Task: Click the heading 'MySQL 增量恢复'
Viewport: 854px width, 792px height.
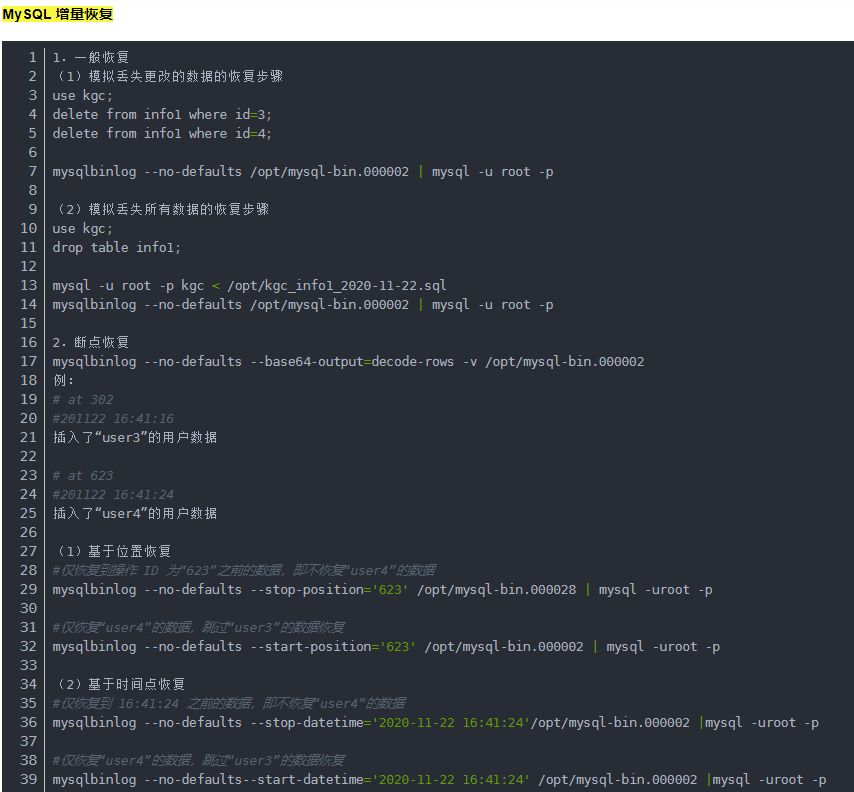Action: click(57, 14)
